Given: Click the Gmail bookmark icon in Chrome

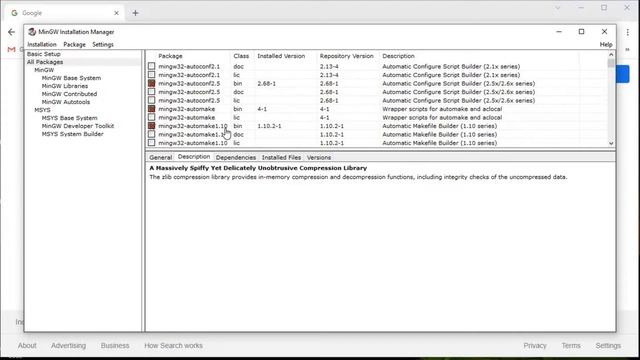Looking at the screenshot, I should coord(11,49).
